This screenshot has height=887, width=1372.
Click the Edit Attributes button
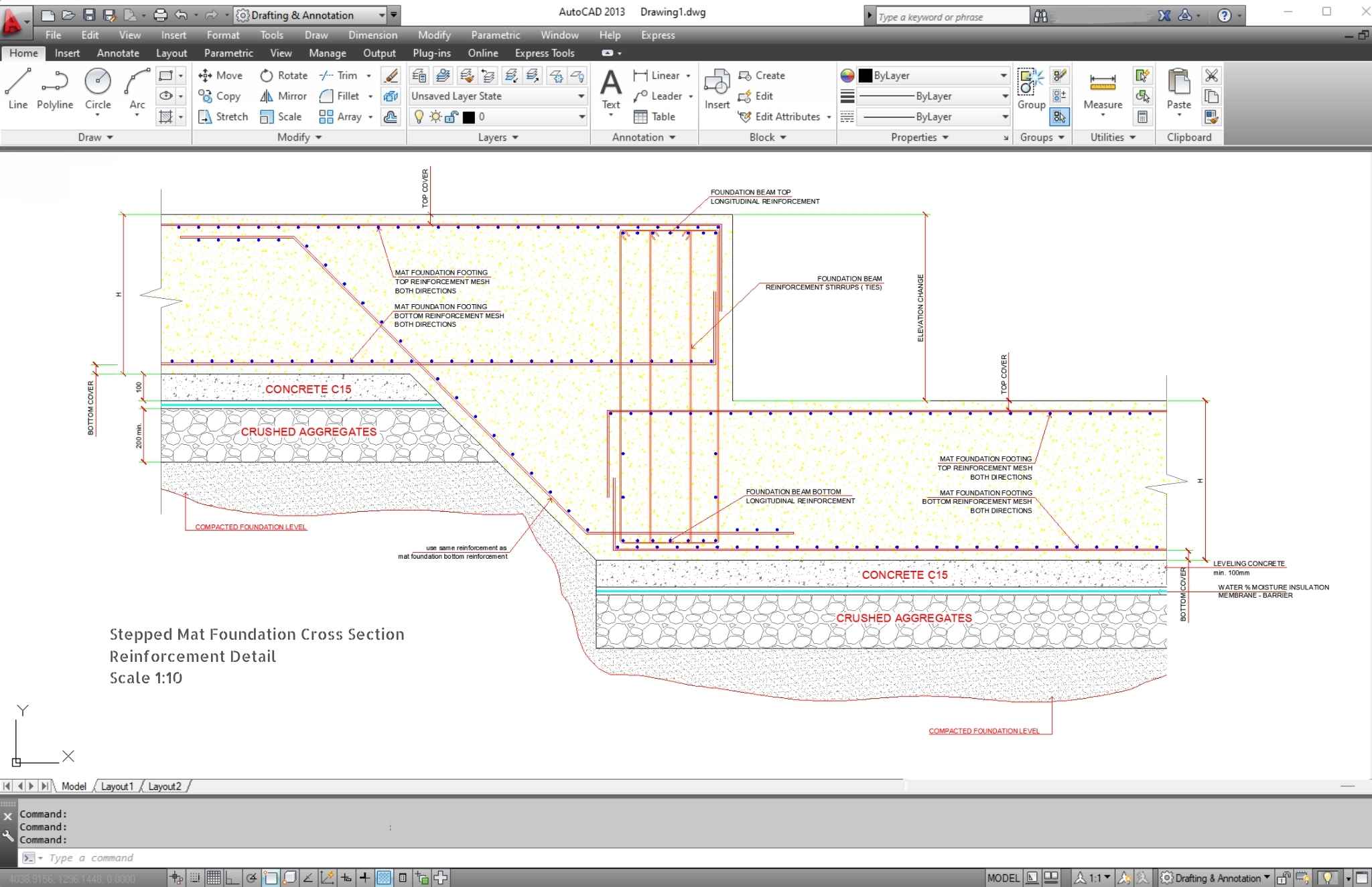click(x=784, y=117)
